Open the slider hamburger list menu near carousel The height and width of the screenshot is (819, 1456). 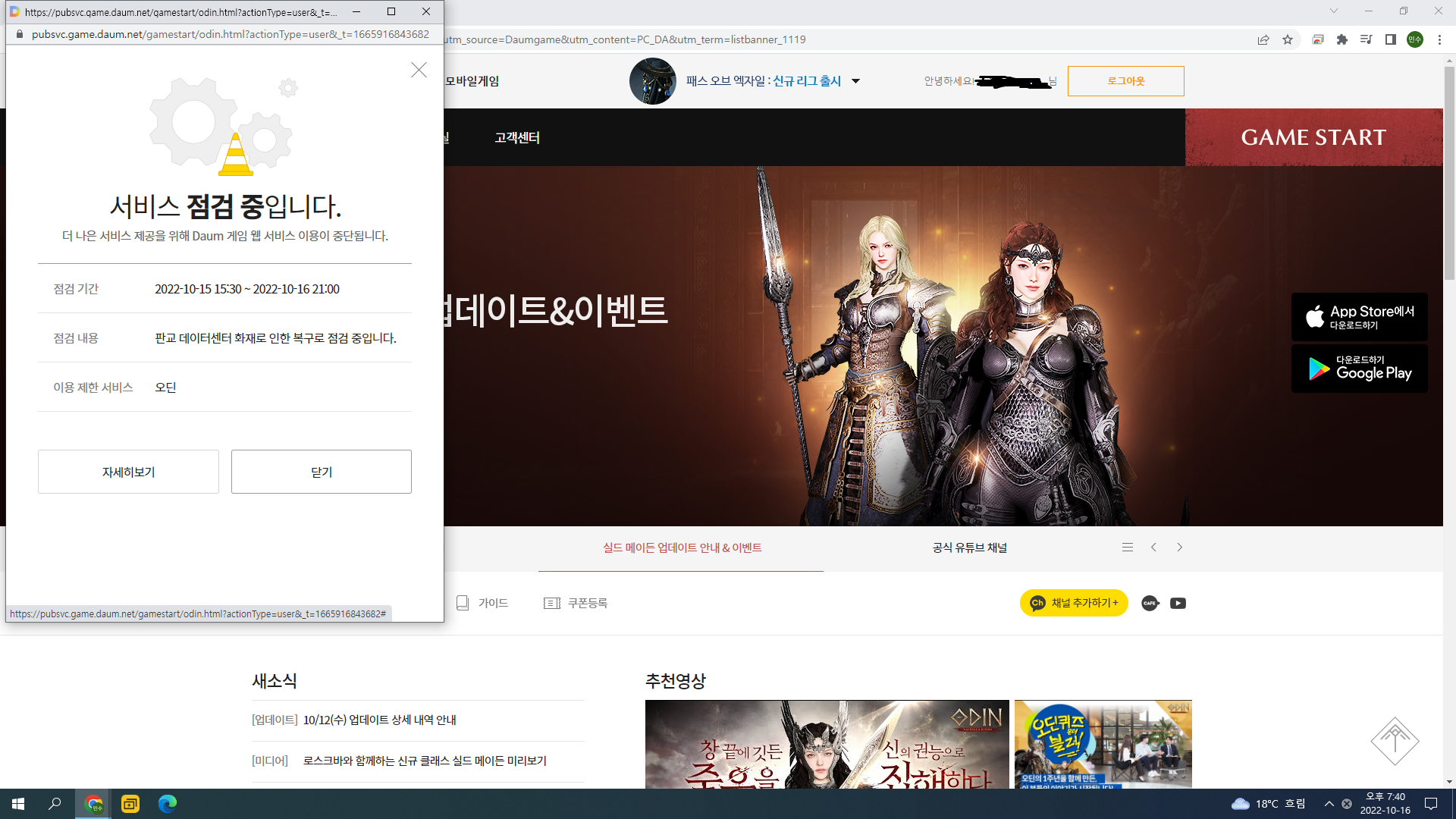[1128, 547]
